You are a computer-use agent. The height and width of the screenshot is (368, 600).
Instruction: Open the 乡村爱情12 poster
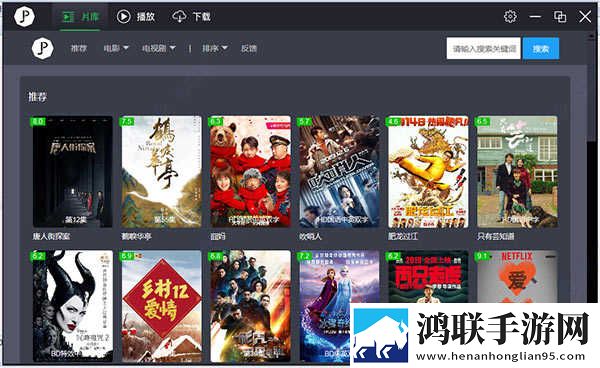(161, 306)
